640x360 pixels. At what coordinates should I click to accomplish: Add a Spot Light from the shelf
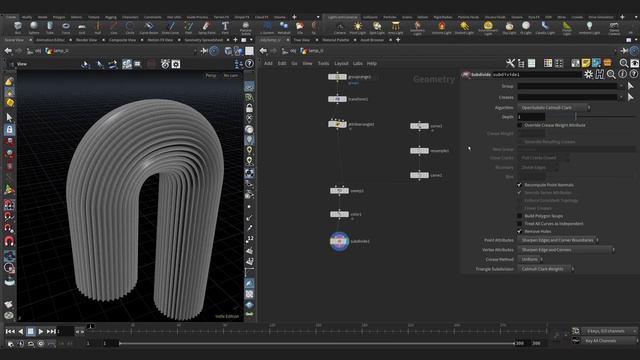coord(377,28)
